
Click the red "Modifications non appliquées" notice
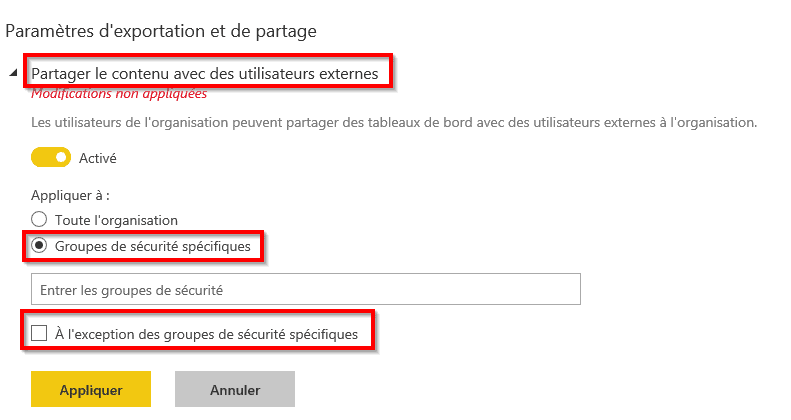(119, 95)
